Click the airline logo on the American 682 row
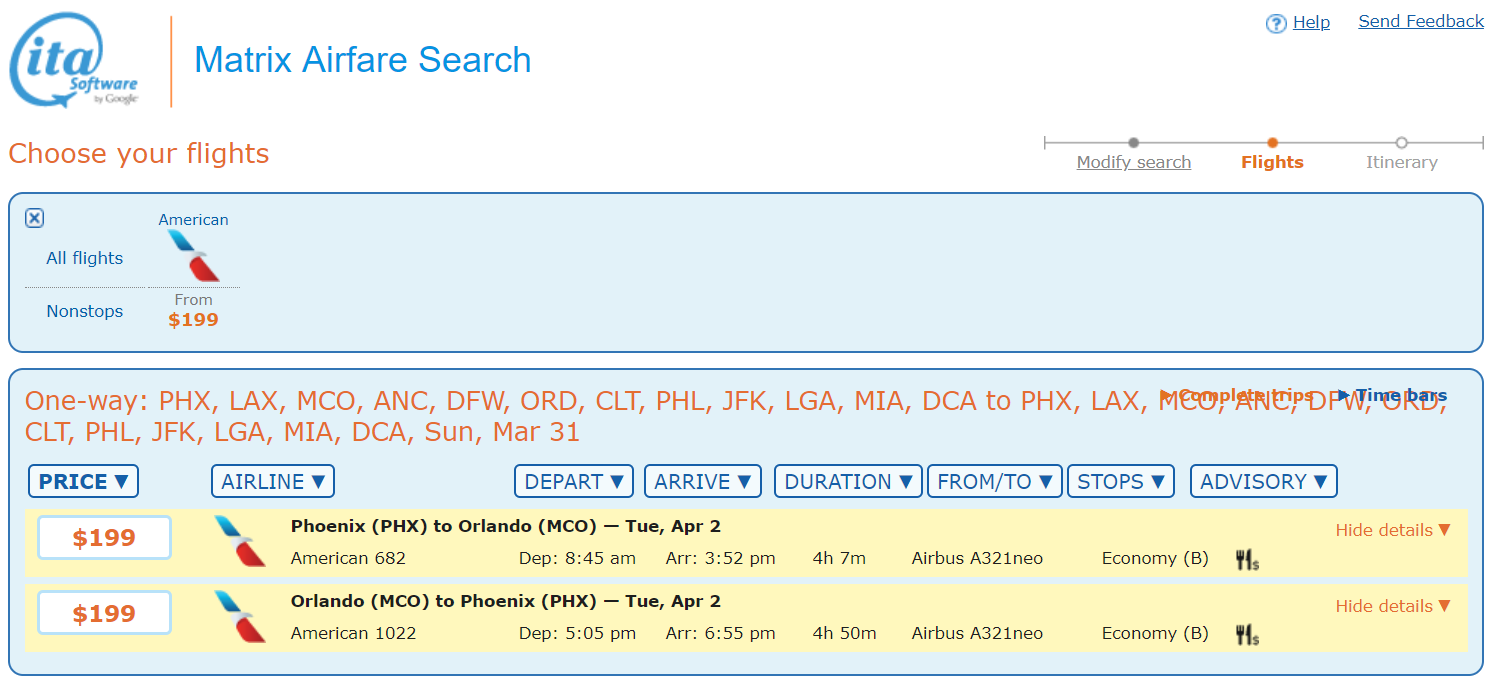This screenshot has height=689, width=1496. point(240,541)
